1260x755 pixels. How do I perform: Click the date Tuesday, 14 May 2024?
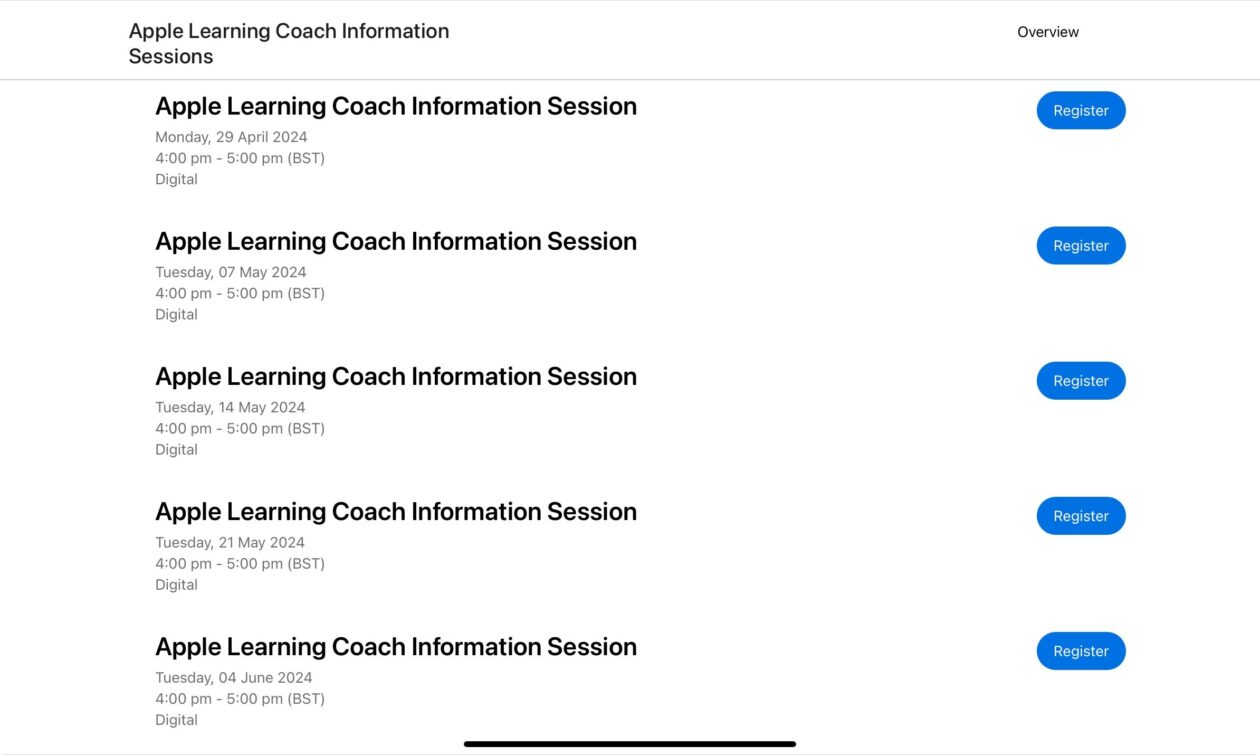click(x=230, y=406)
